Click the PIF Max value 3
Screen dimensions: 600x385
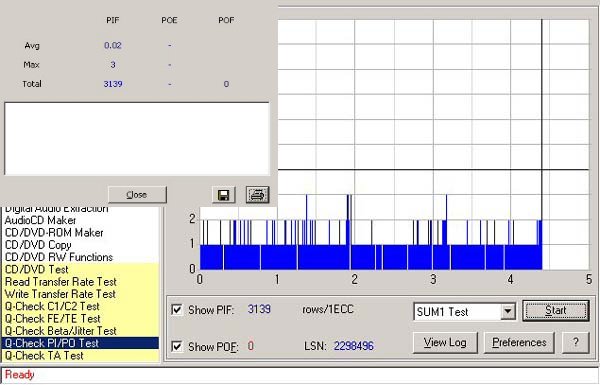click(x=113, y=64)
